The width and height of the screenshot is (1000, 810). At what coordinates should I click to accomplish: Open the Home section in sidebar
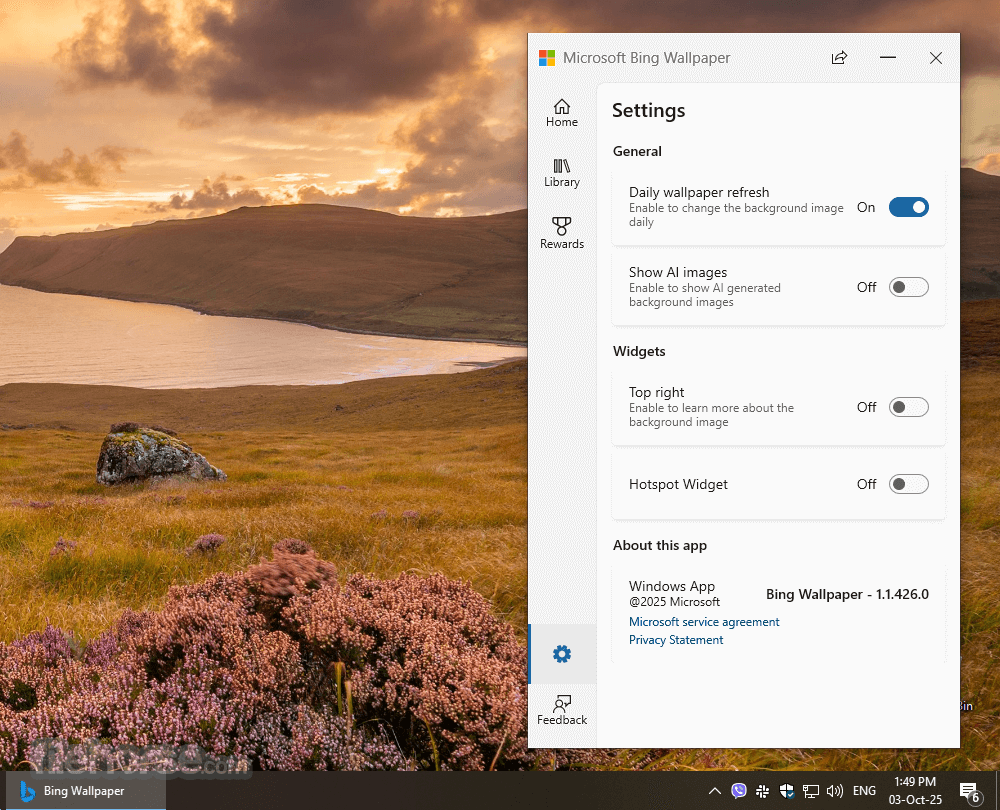tap(561, 113)
